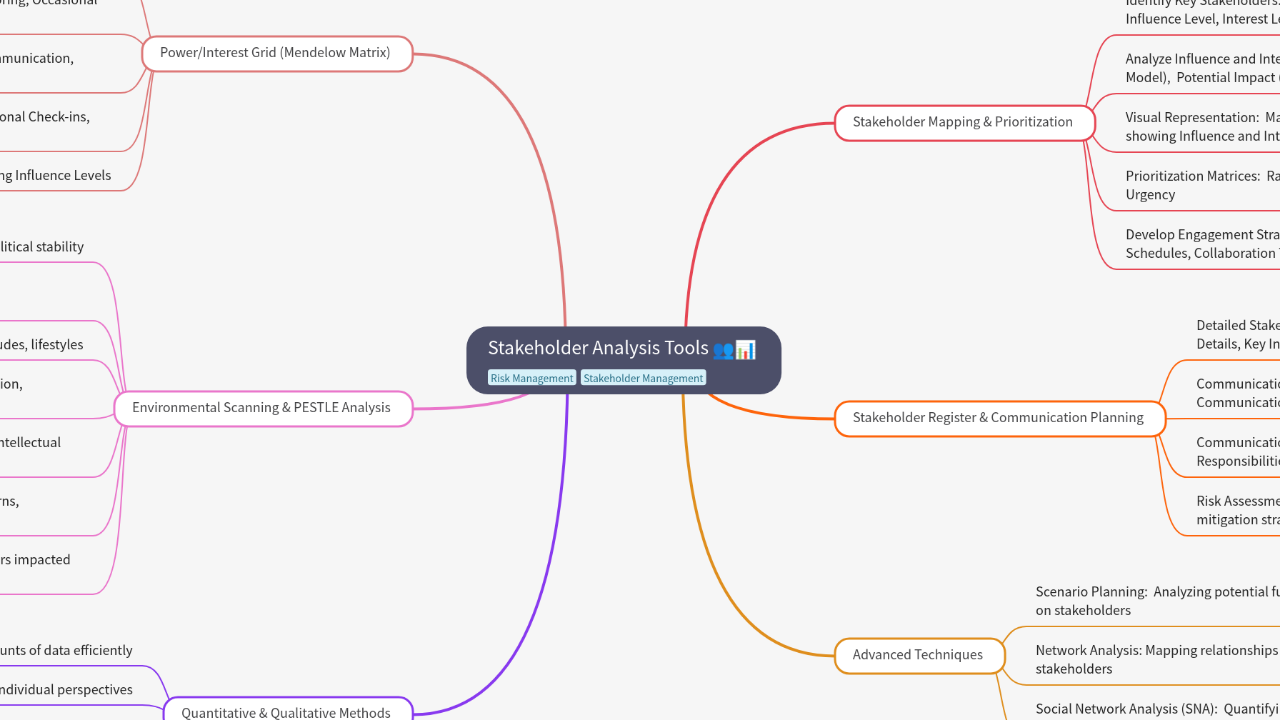This screenshot has height=720, width=1280.
Task: Select Stakeholder Mapping & Prioritization node
Action: pyautogui.click(x=965, y=122)
